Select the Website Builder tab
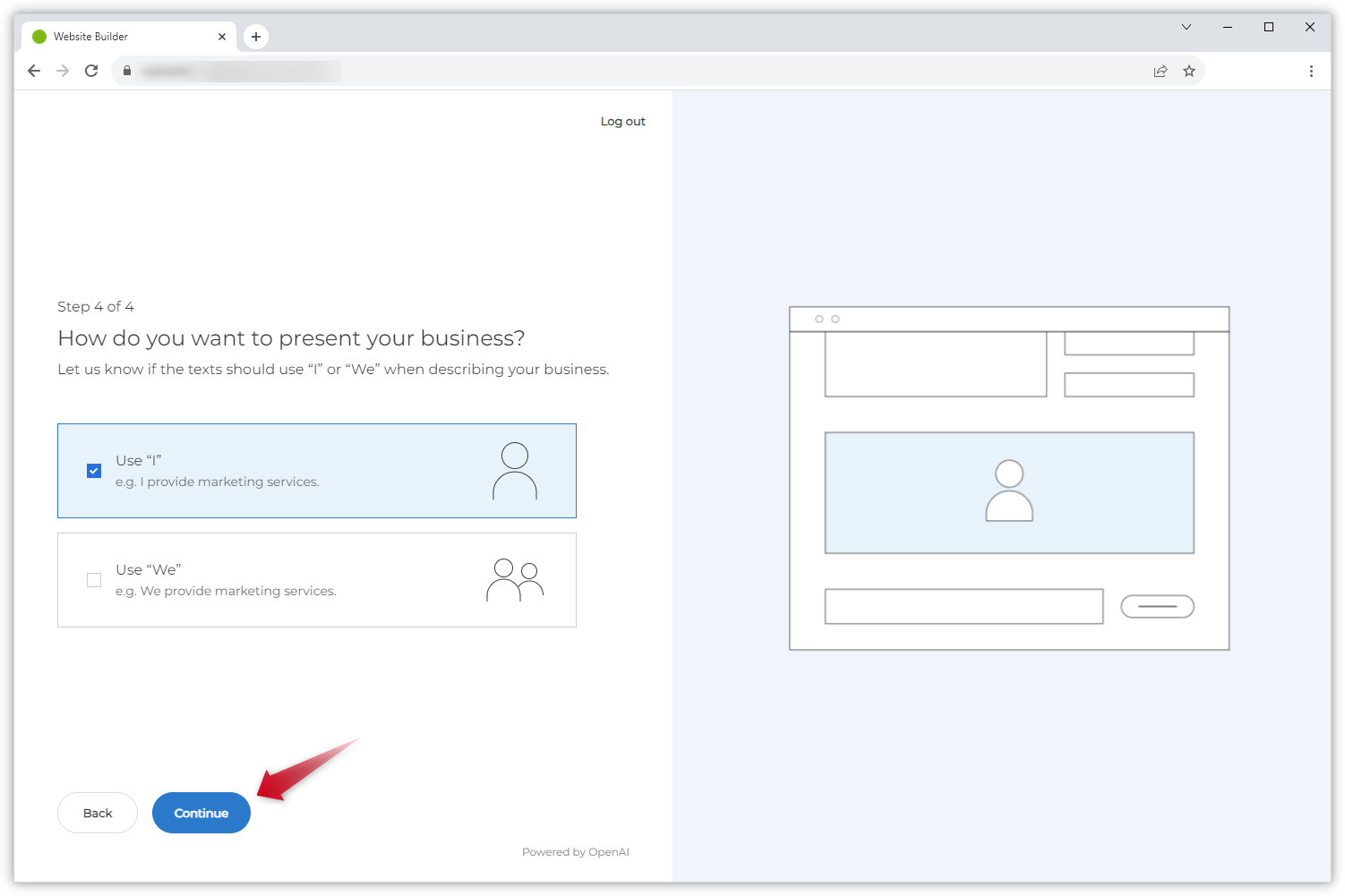 (116, 37)
